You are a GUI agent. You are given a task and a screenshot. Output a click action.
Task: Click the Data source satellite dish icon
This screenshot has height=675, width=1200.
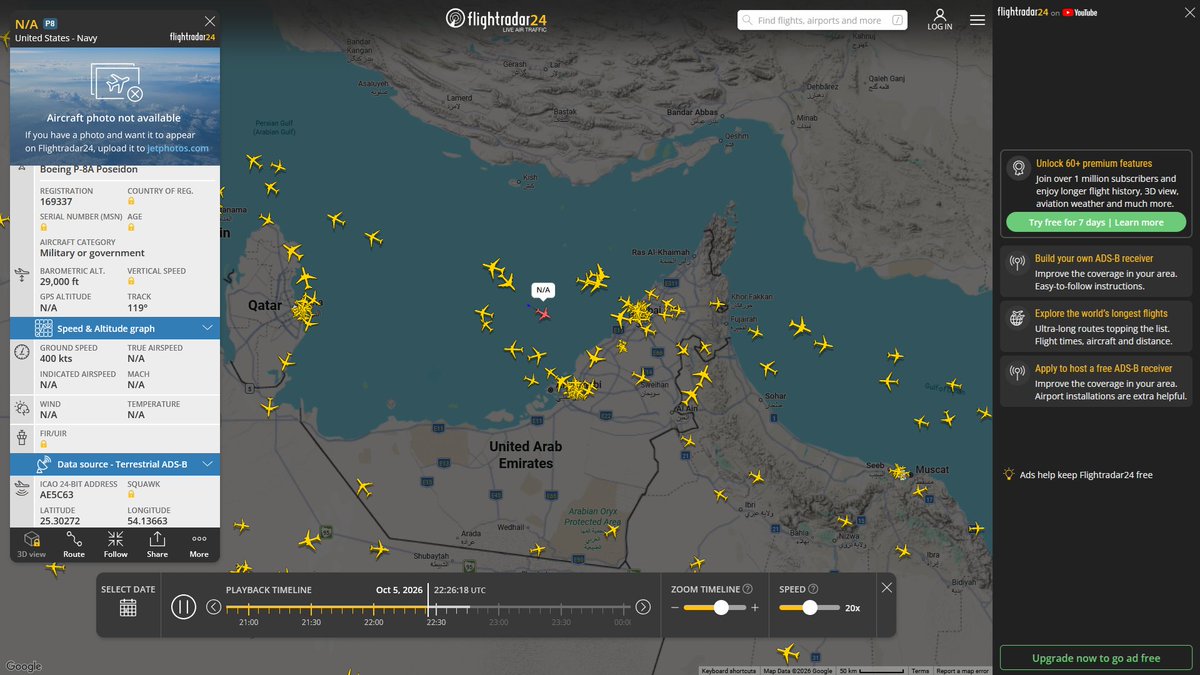click(x=44, y=464)
